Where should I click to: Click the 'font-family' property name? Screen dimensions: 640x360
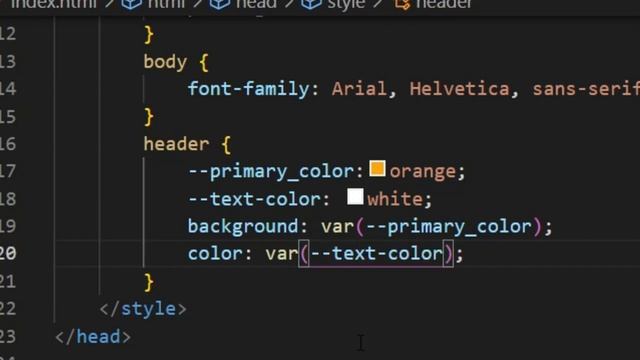249,89
